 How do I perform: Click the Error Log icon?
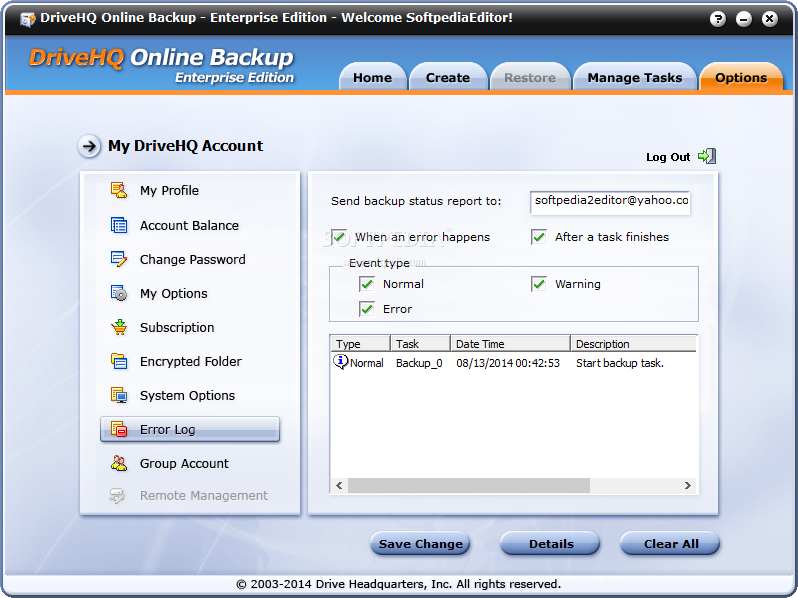[119, 430]
